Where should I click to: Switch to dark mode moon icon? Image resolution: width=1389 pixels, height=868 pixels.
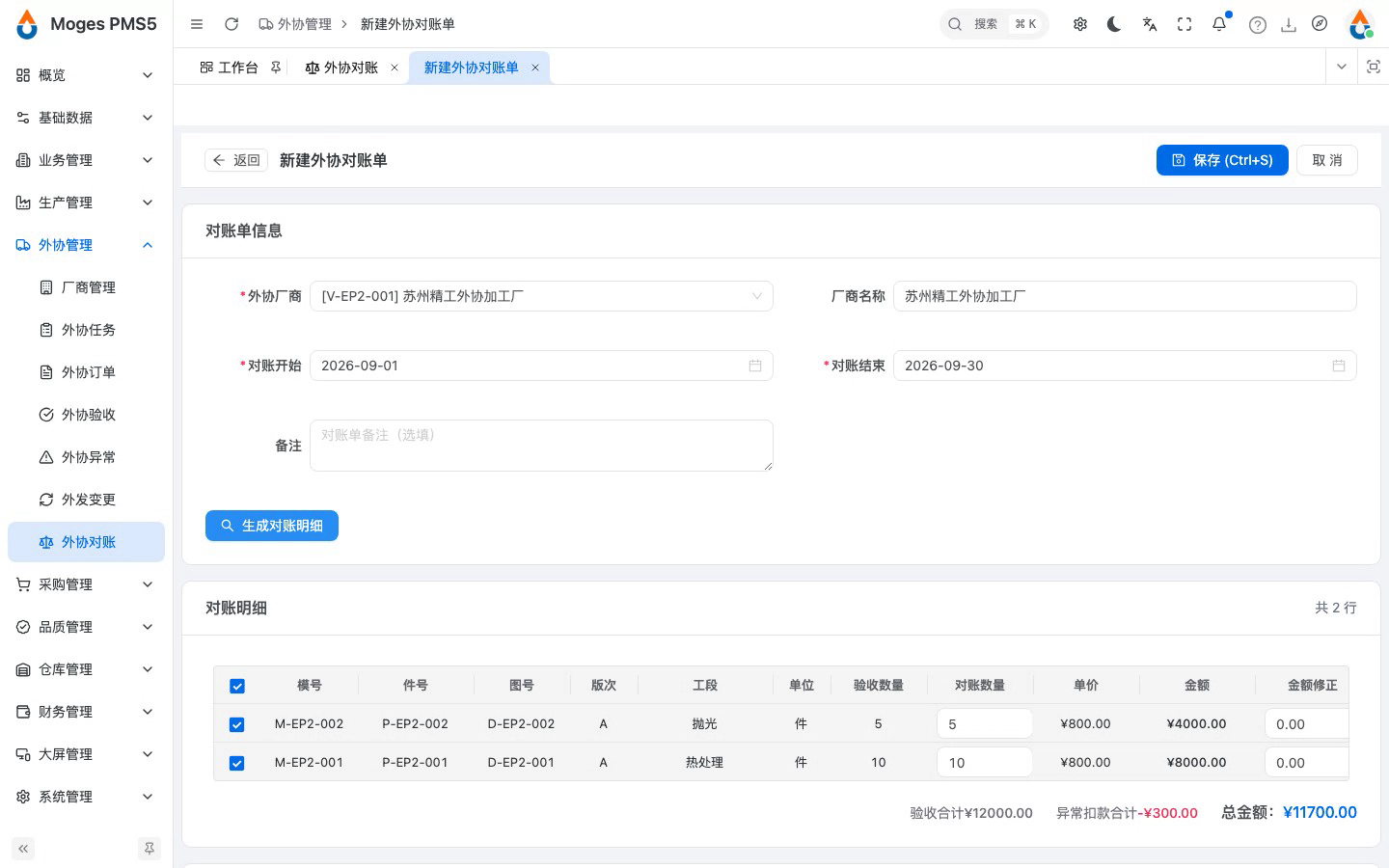pos(1115,24)
